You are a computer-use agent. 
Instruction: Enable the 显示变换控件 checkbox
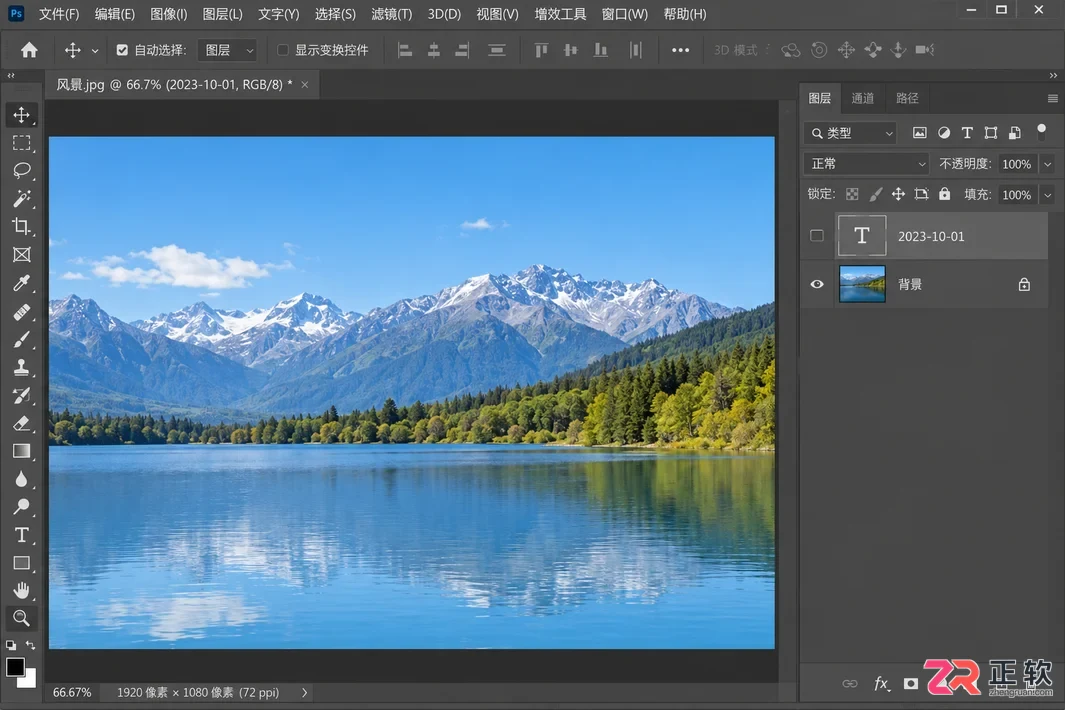(283, 50)
